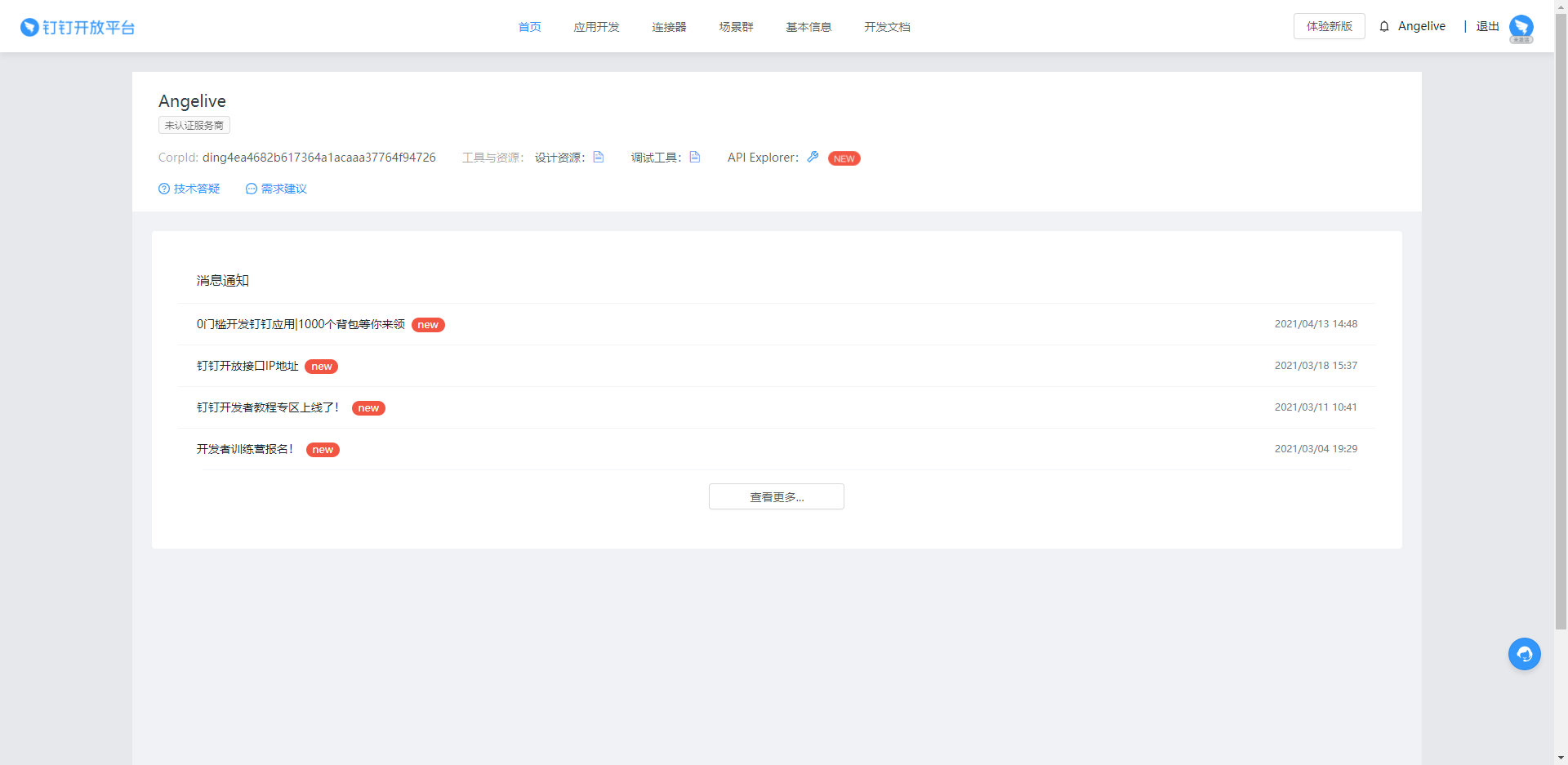Click the 体验新版 button

coord(1330,26)
